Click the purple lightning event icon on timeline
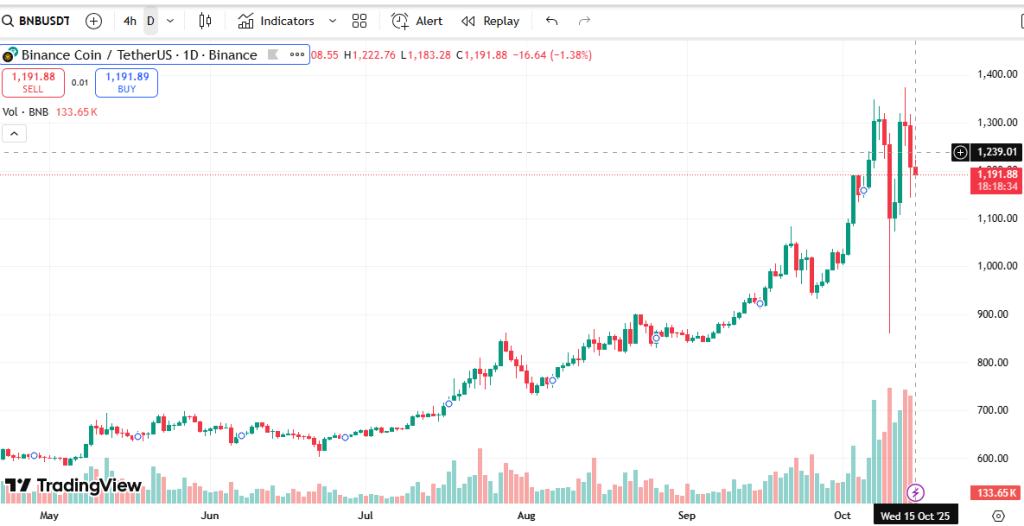 [x=914, y=492]
